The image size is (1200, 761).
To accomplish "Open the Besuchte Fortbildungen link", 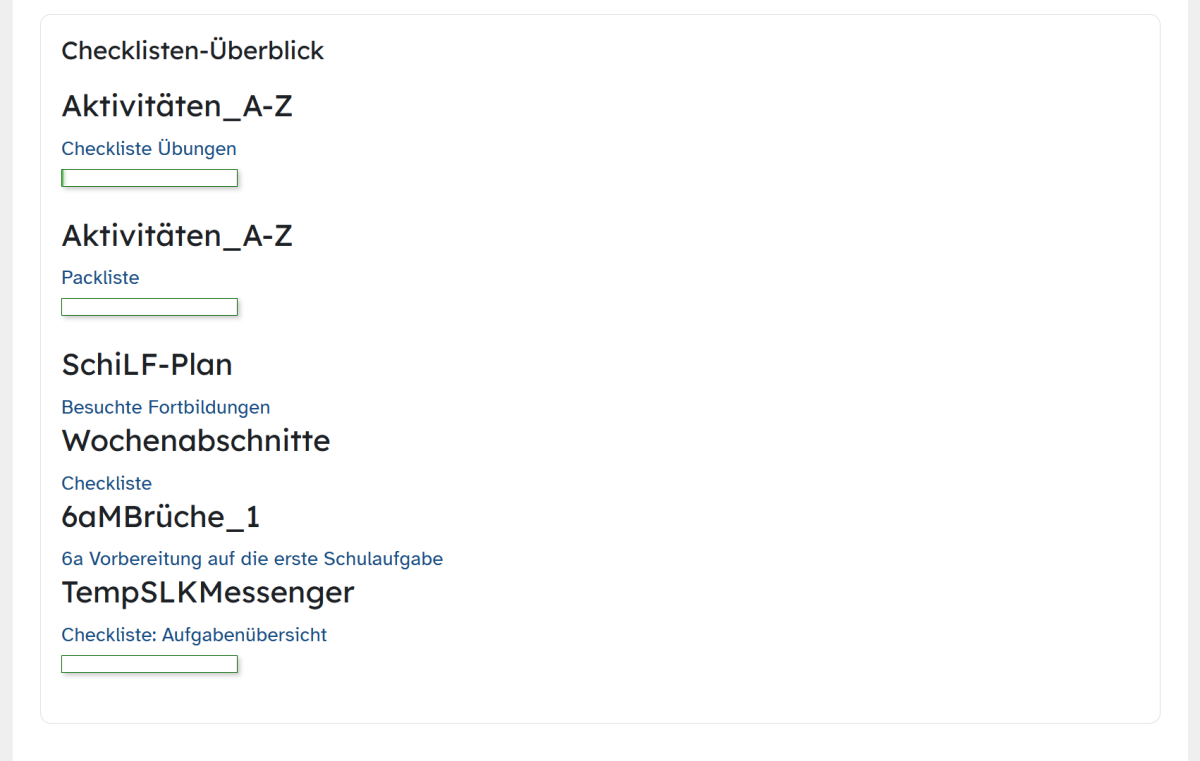I will pyautogui.click(x=165, y=407).
